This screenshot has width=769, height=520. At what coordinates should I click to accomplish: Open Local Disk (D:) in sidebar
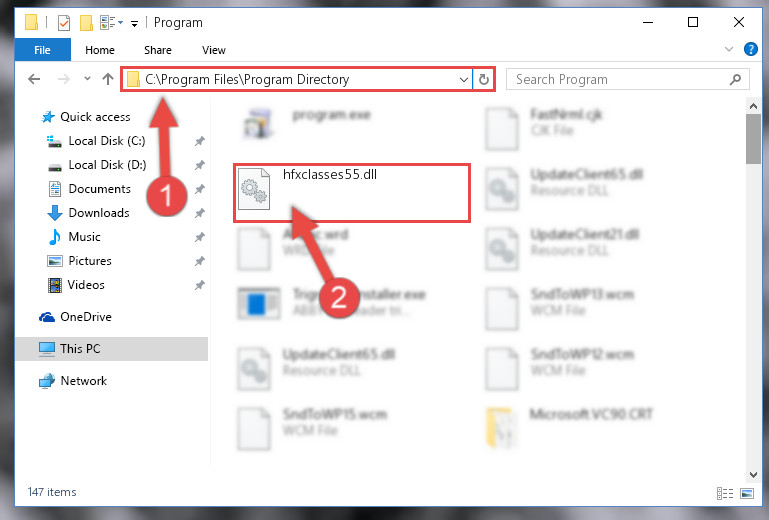(x=107, y=165)
